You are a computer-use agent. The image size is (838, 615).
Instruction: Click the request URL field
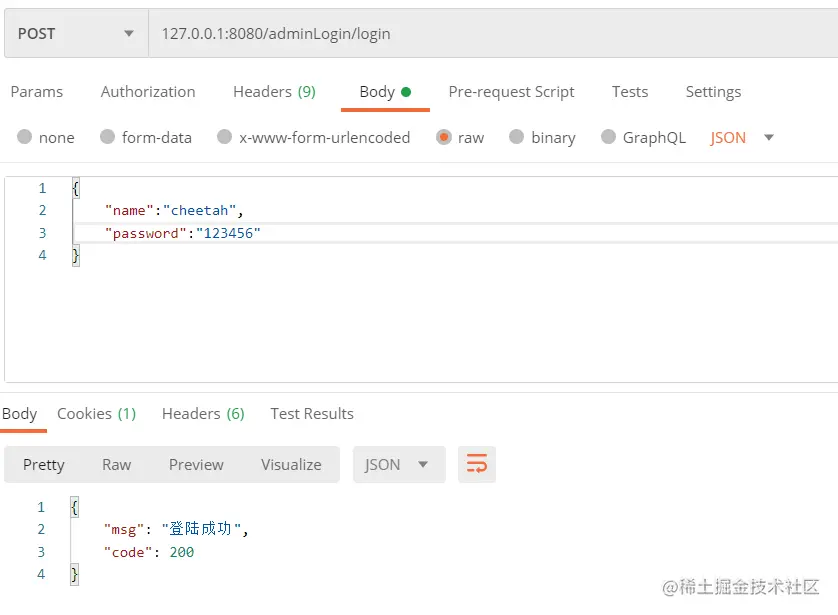[493, 33]
